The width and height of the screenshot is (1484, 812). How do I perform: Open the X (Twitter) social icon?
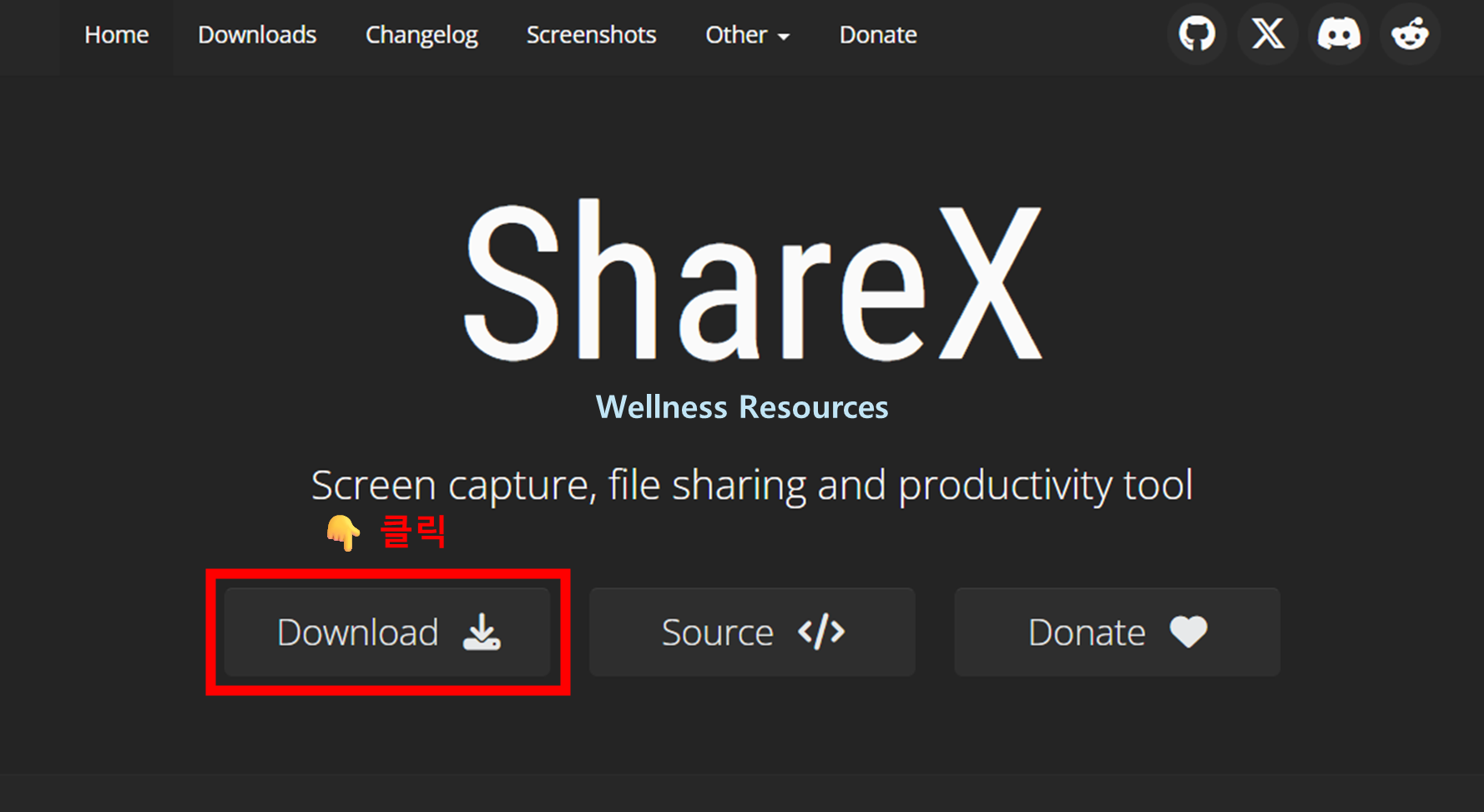tap(1268, 34)
